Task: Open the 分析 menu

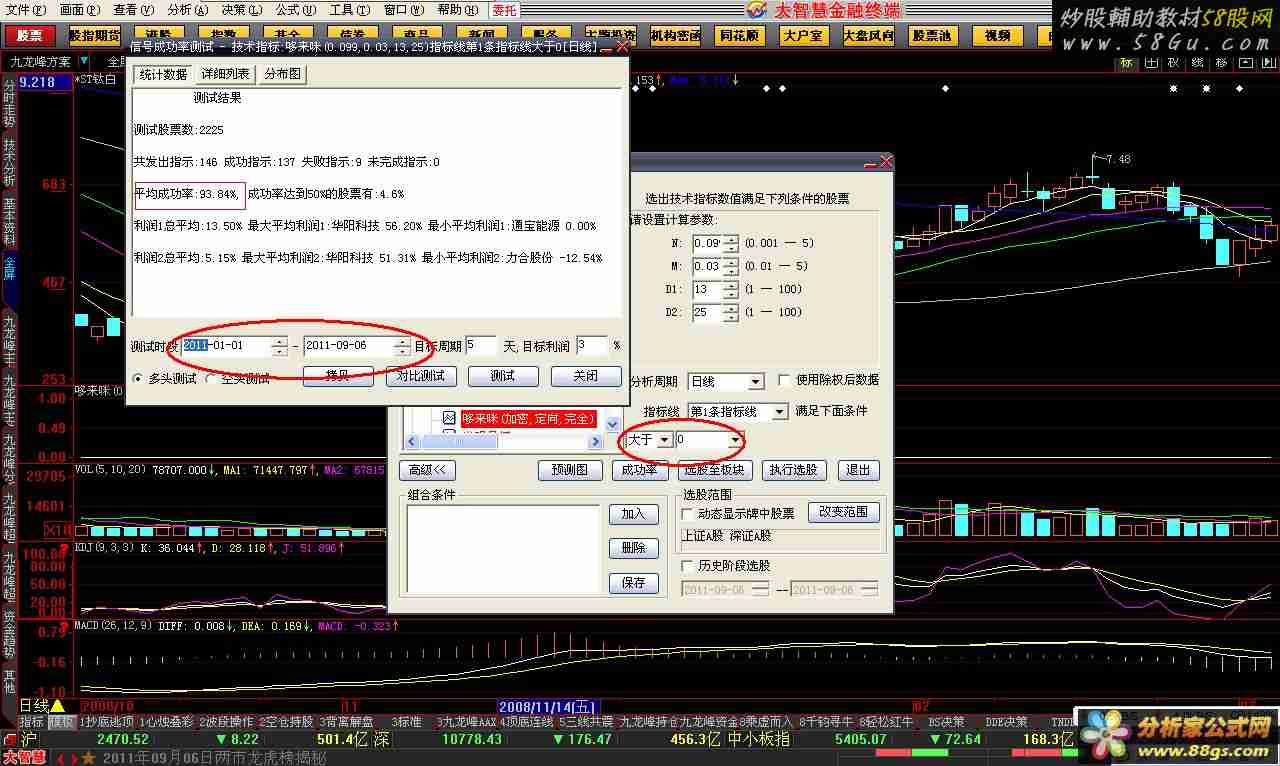Action: [188, 10]
